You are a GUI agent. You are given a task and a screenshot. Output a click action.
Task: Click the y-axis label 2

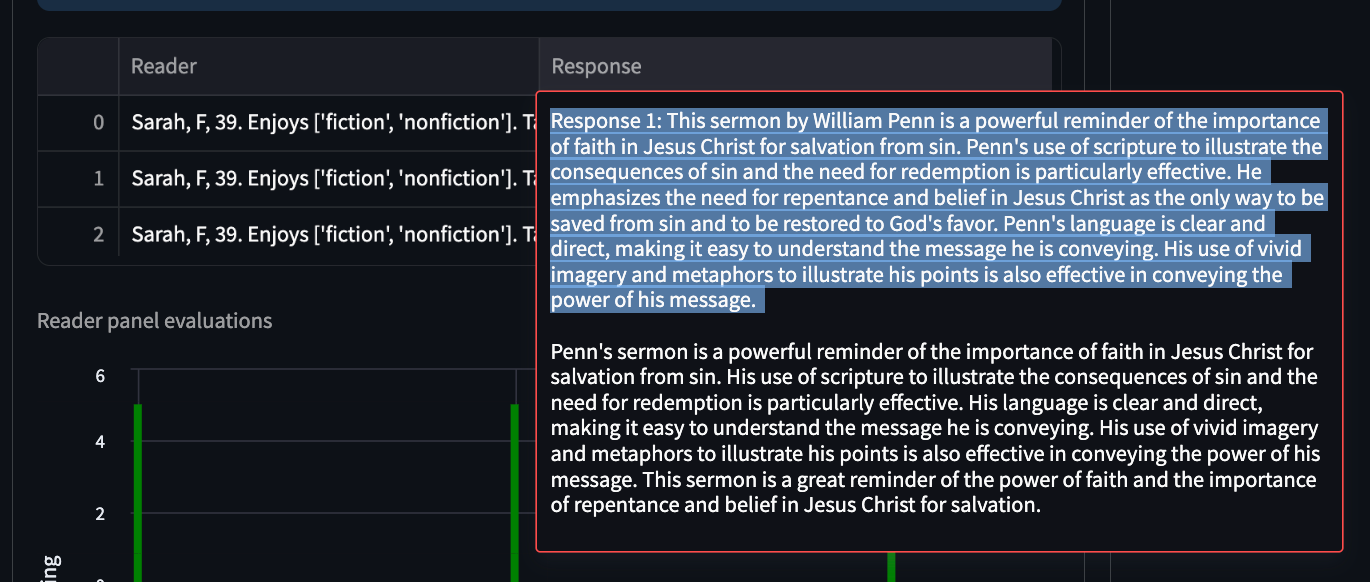pos(100,513)
